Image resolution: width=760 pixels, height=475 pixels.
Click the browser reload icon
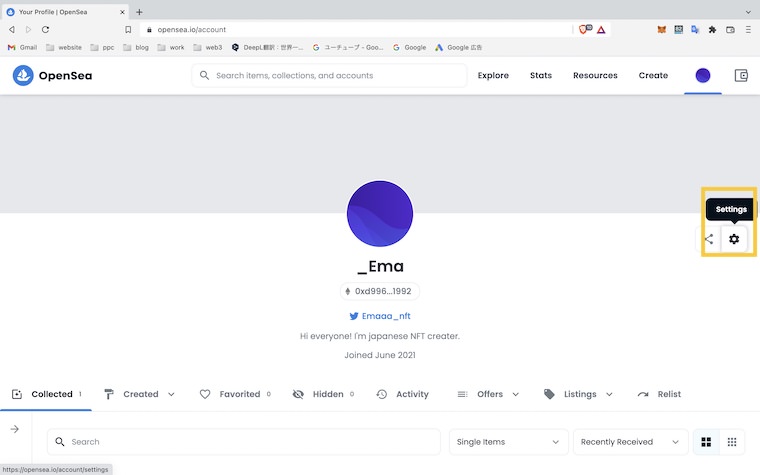46,30
